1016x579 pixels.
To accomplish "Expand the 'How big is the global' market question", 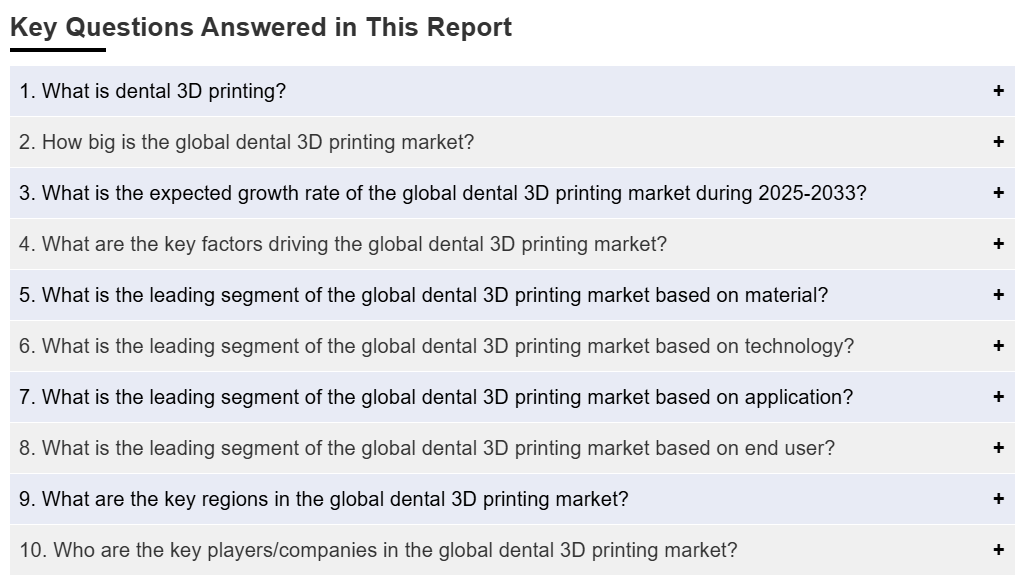I will 998,142.
